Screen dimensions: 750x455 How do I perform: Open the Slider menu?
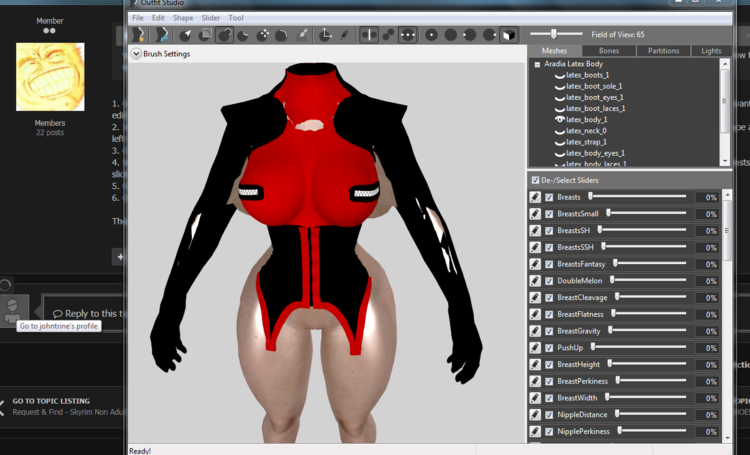coord(210,18)
